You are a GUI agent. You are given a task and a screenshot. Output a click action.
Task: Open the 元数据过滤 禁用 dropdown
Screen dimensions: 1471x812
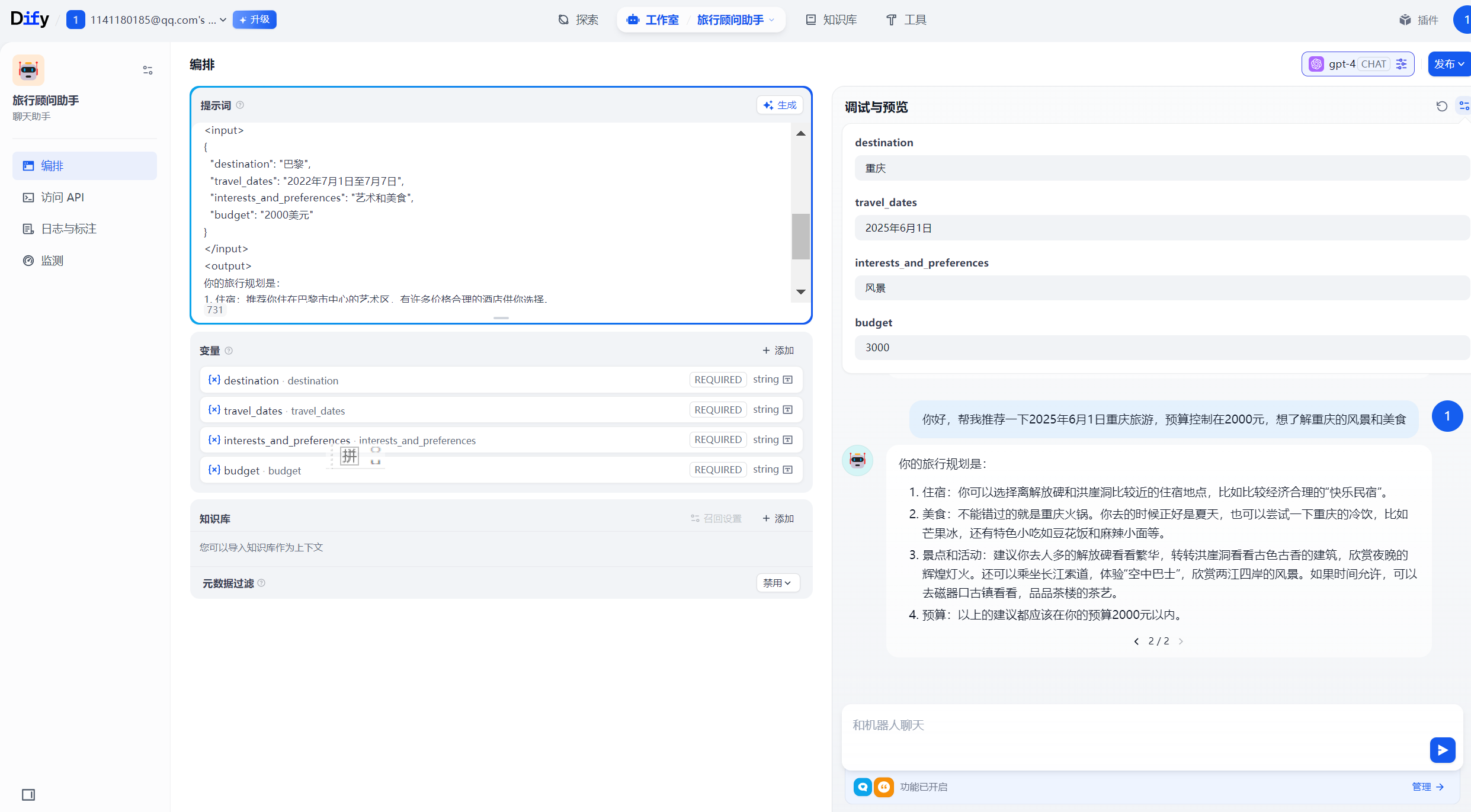click(x=777, y=583)
